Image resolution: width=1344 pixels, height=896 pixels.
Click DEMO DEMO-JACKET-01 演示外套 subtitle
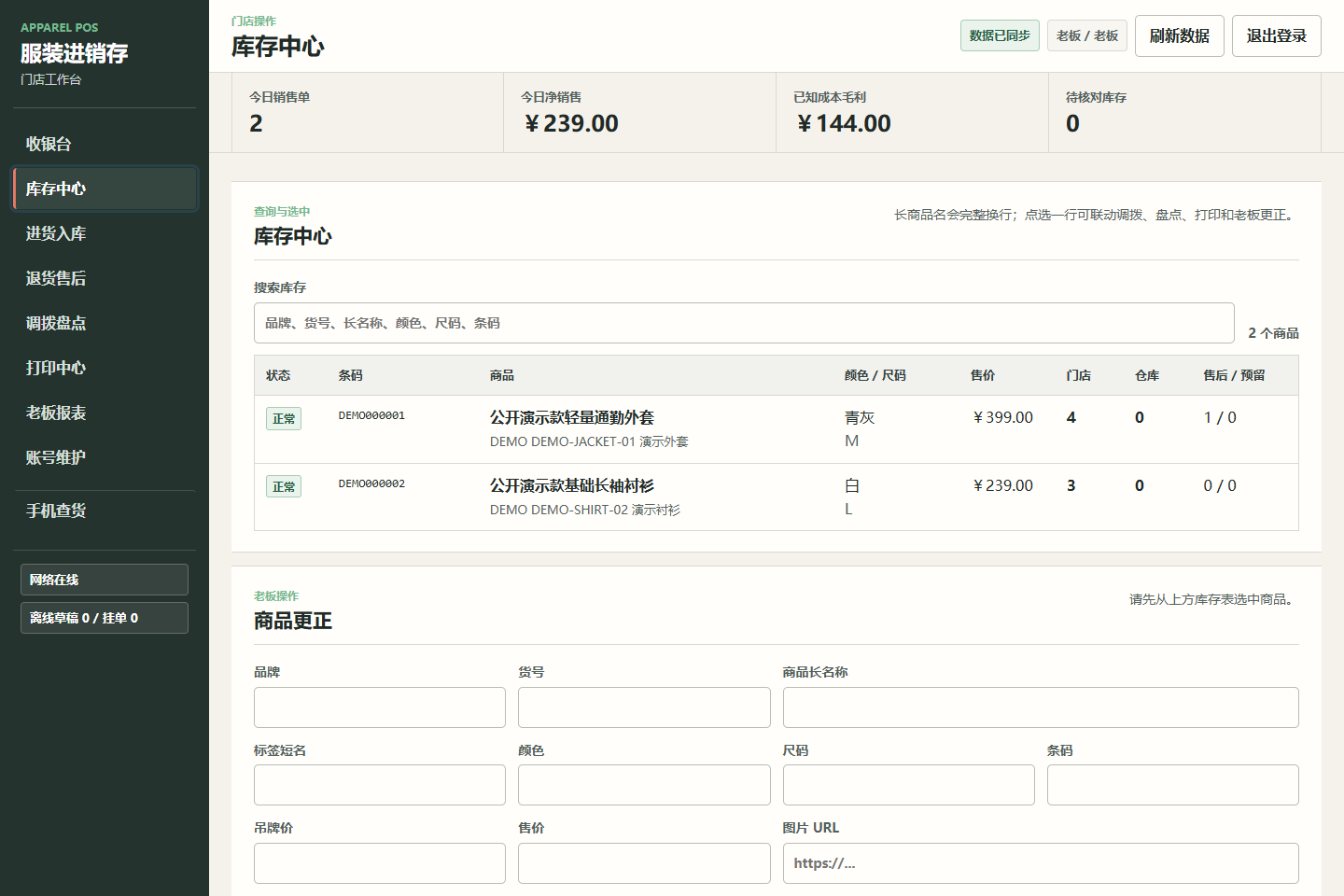tap(589, 441)
